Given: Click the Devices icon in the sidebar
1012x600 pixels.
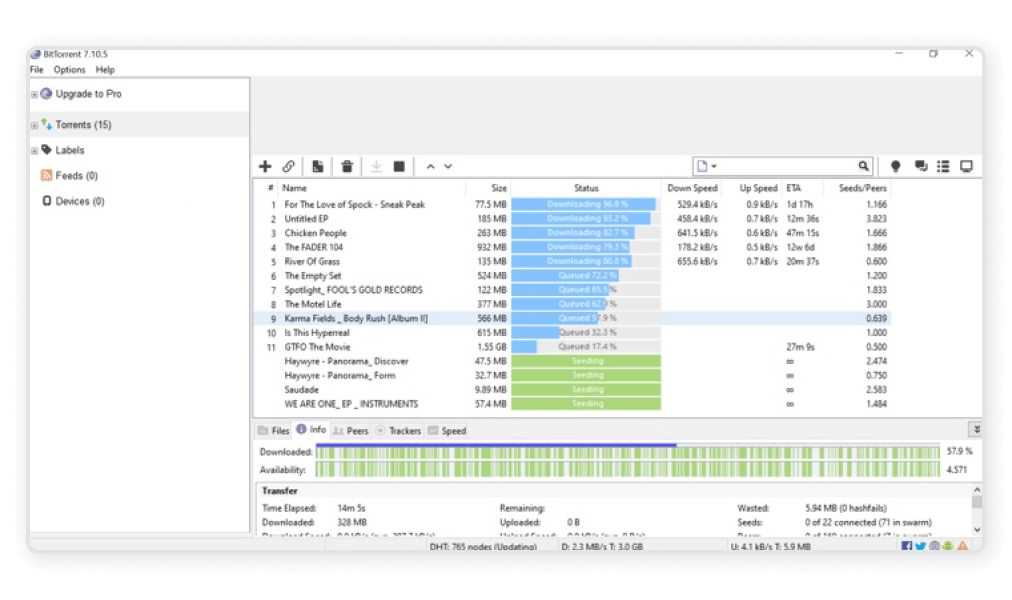Looking at the screenshot, I should 46,201.
